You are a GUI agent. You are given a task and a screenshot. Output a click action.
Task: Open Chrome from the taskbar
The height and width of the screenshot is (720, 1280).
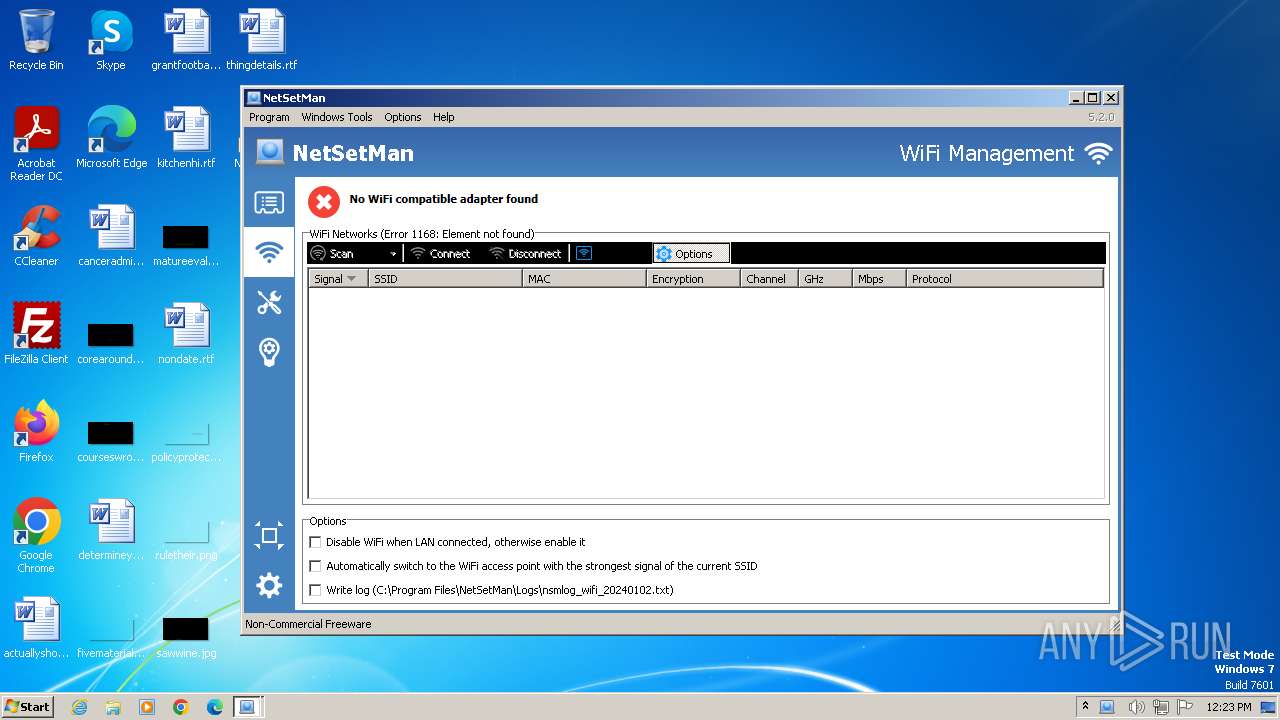click(x=181, y=707)
